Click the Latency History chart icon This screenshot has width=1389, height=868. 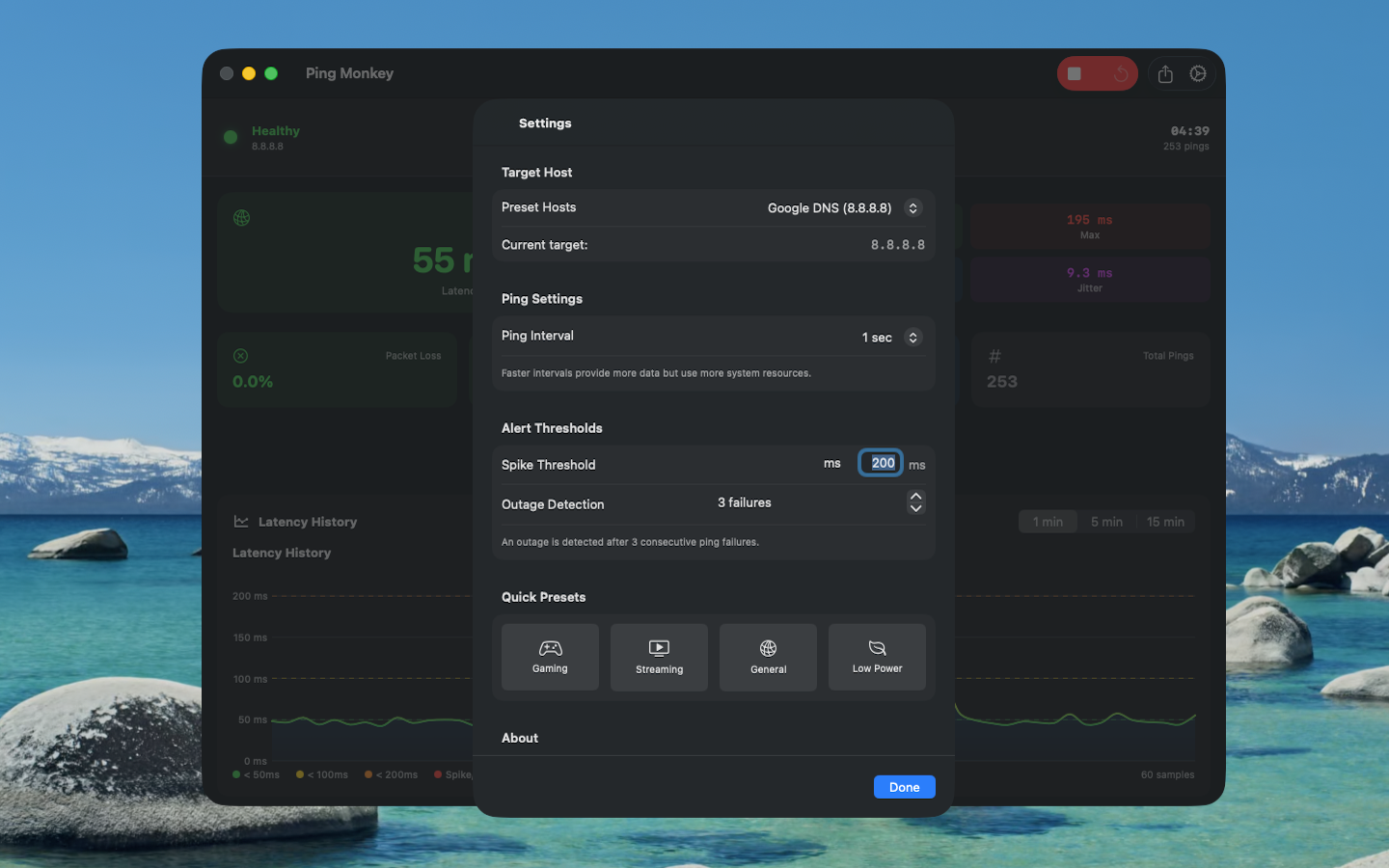(x=239, y=521)
